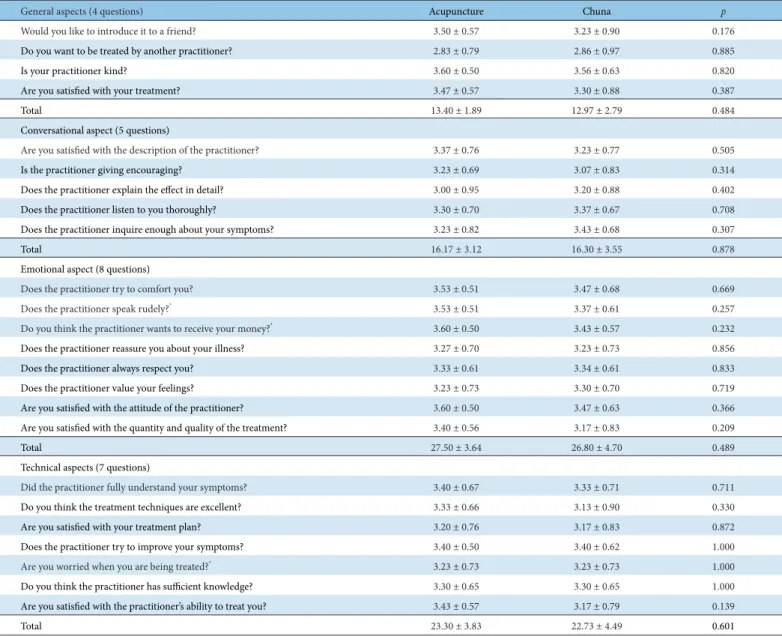Click the p value 0.669
This screenshot has width=782, height=636.
[x=723, y=289]
